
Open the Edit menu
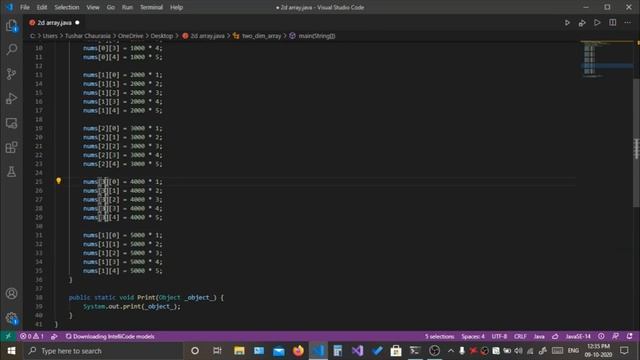click(x=42, y=7)
